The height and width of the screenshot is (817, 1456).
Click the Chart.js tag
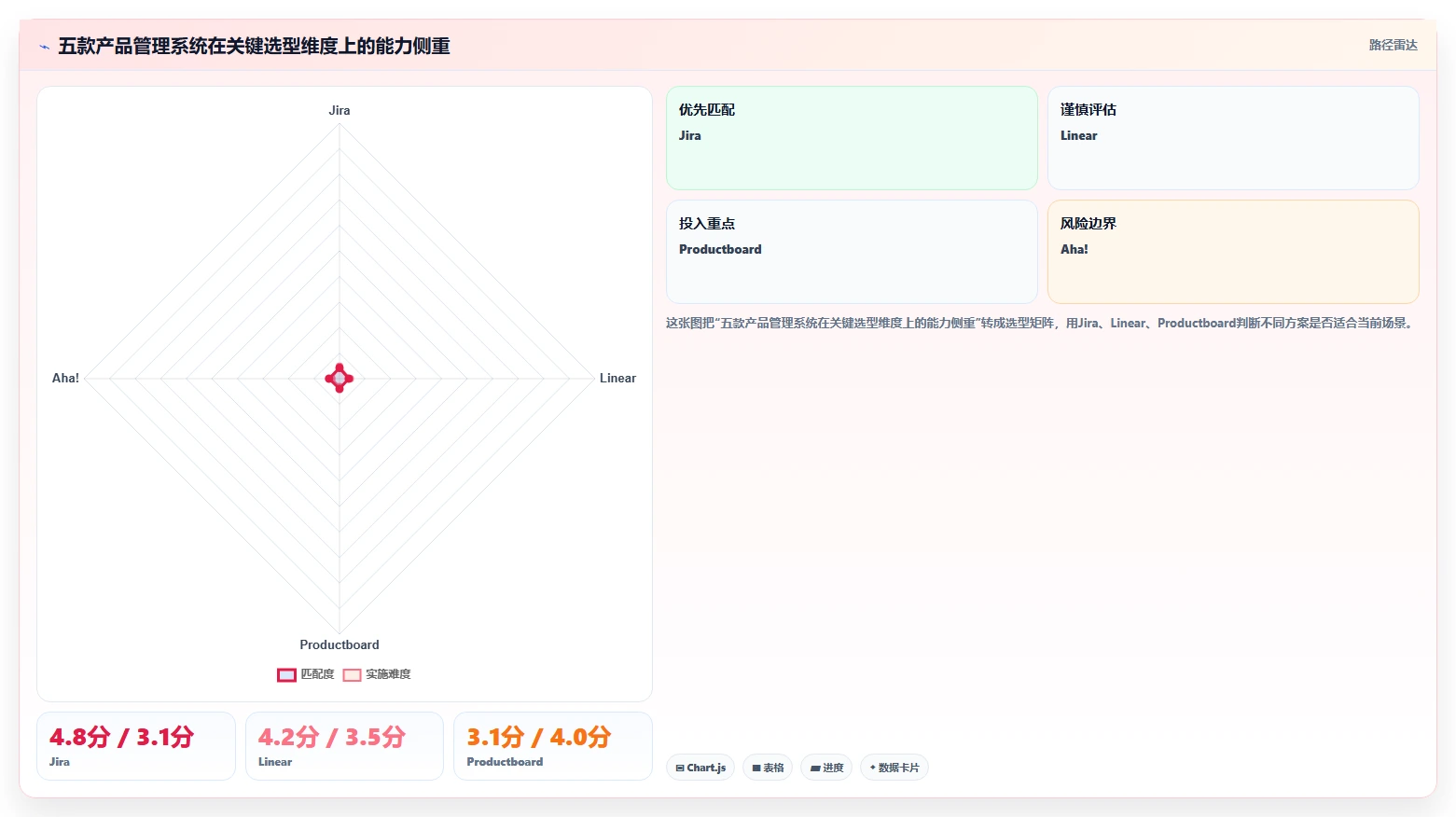(700, 768)
